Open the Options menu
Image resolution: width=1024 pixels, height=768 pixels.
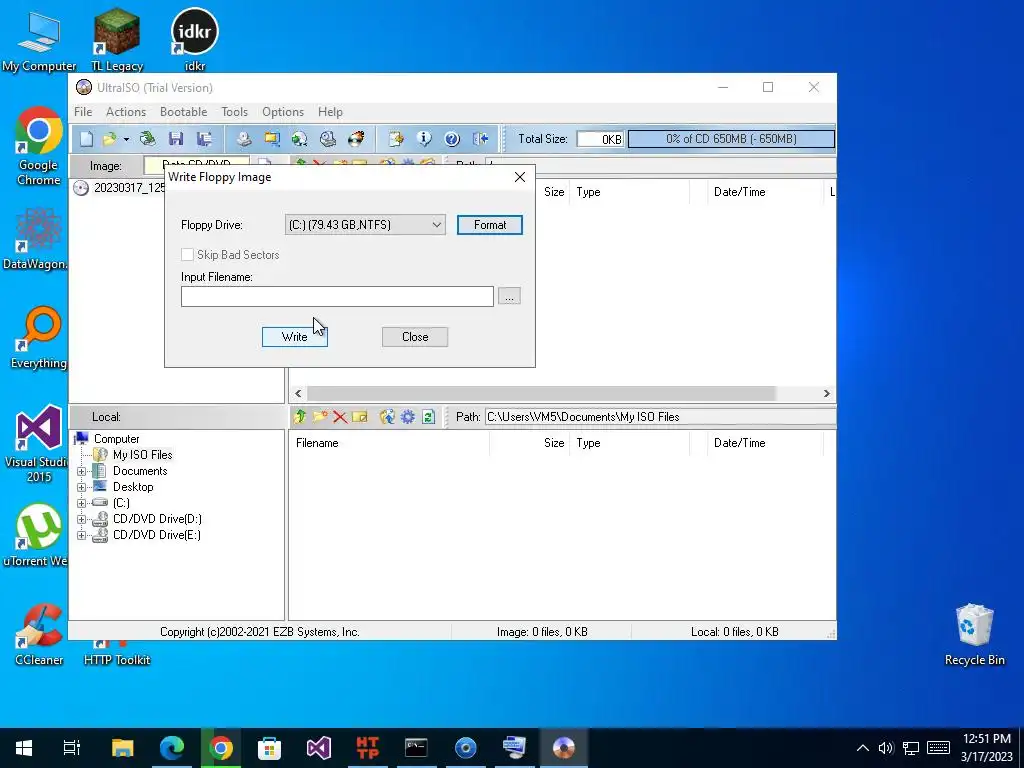click(283, 112)
